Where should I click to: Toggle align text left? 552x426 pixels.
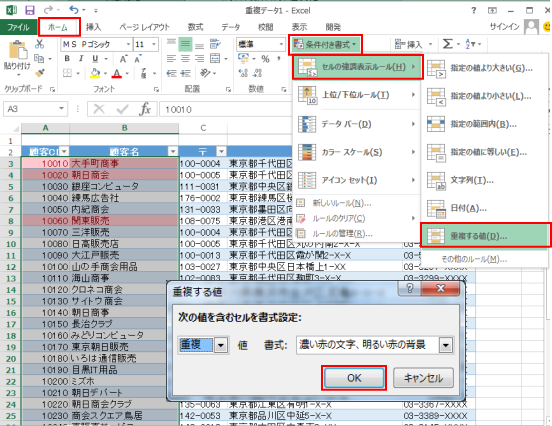[x=171, y=58]
